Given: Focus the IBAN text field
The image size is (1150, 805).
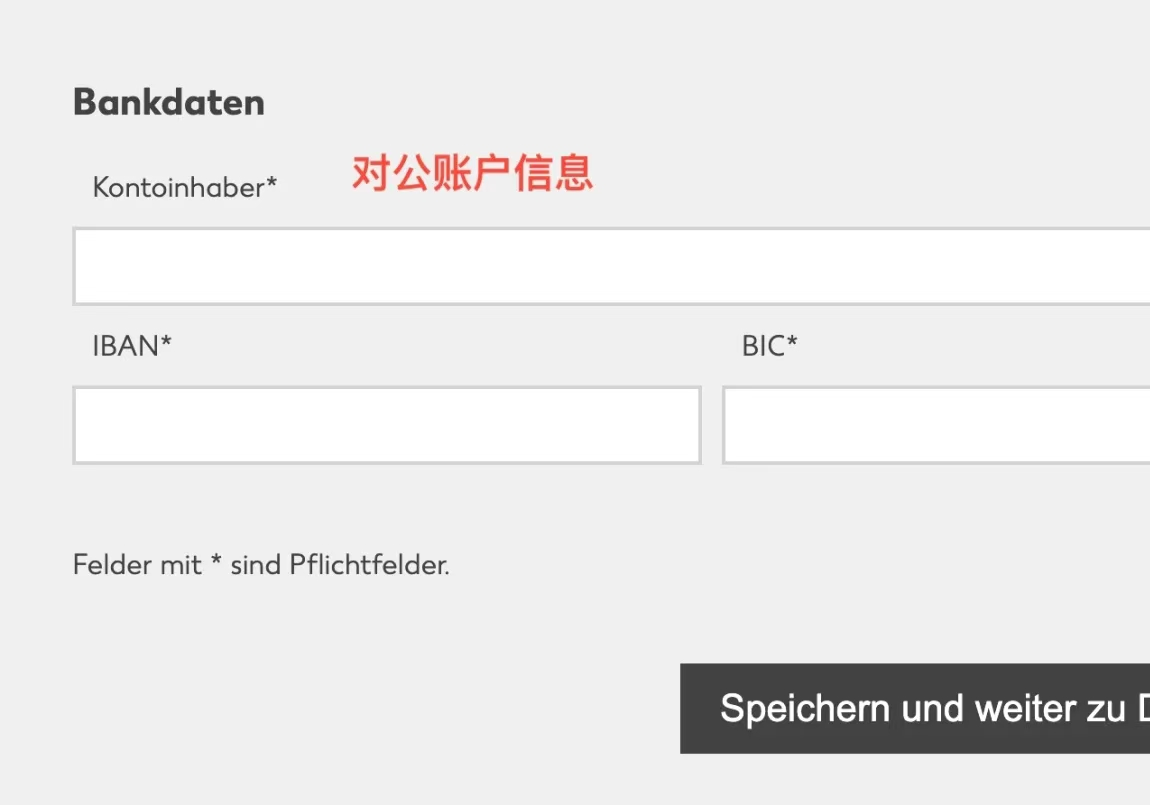Looking at the screenshot, I should 386,425.
